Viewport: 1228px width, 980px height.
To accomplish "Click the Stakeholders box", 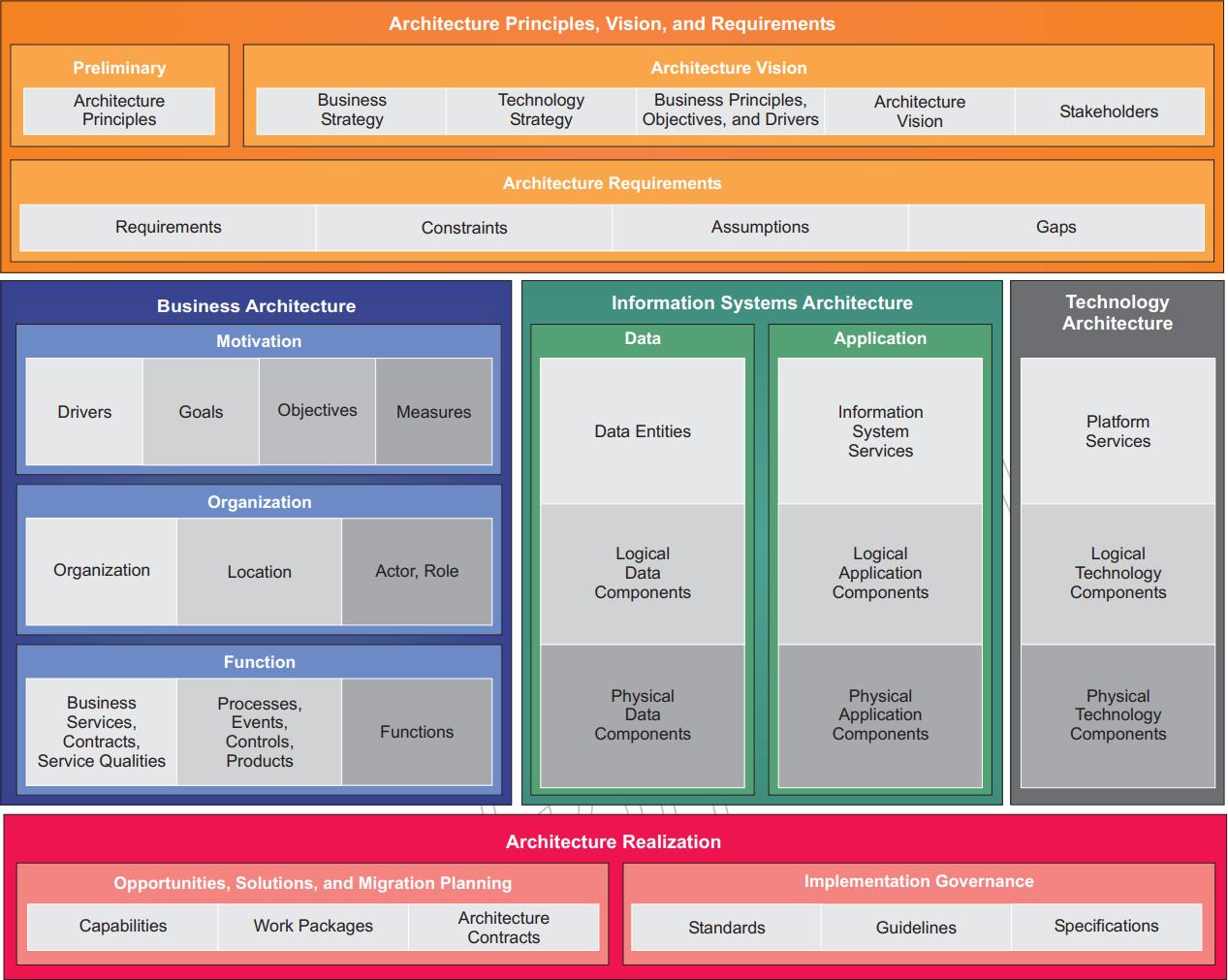I will pos(1109,111).
